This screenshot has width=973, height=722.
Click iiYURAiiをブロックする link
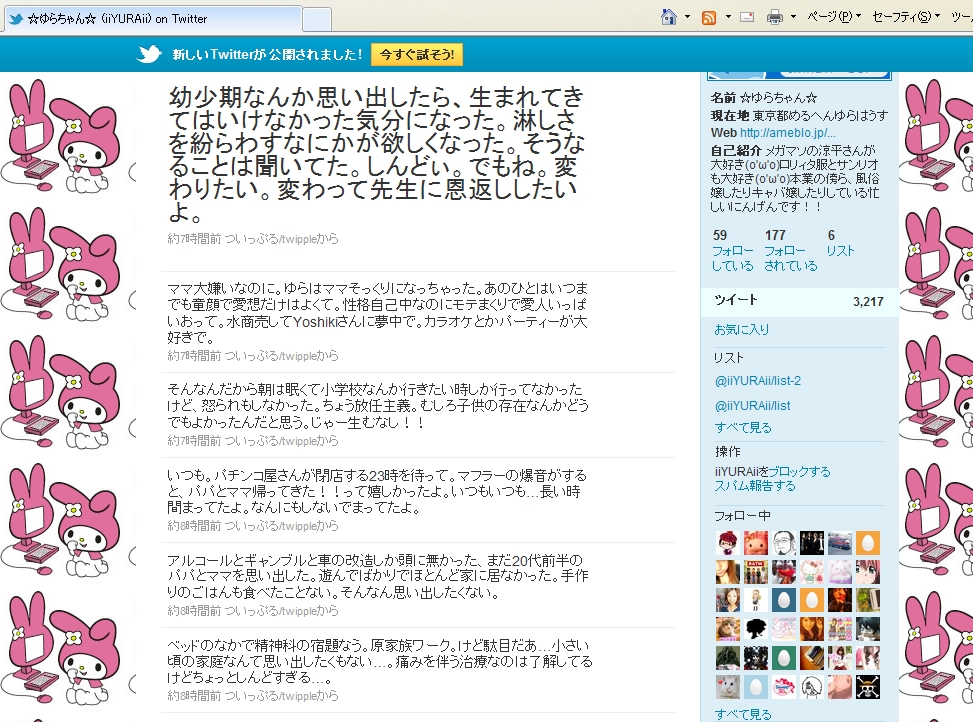pos(772,471)
